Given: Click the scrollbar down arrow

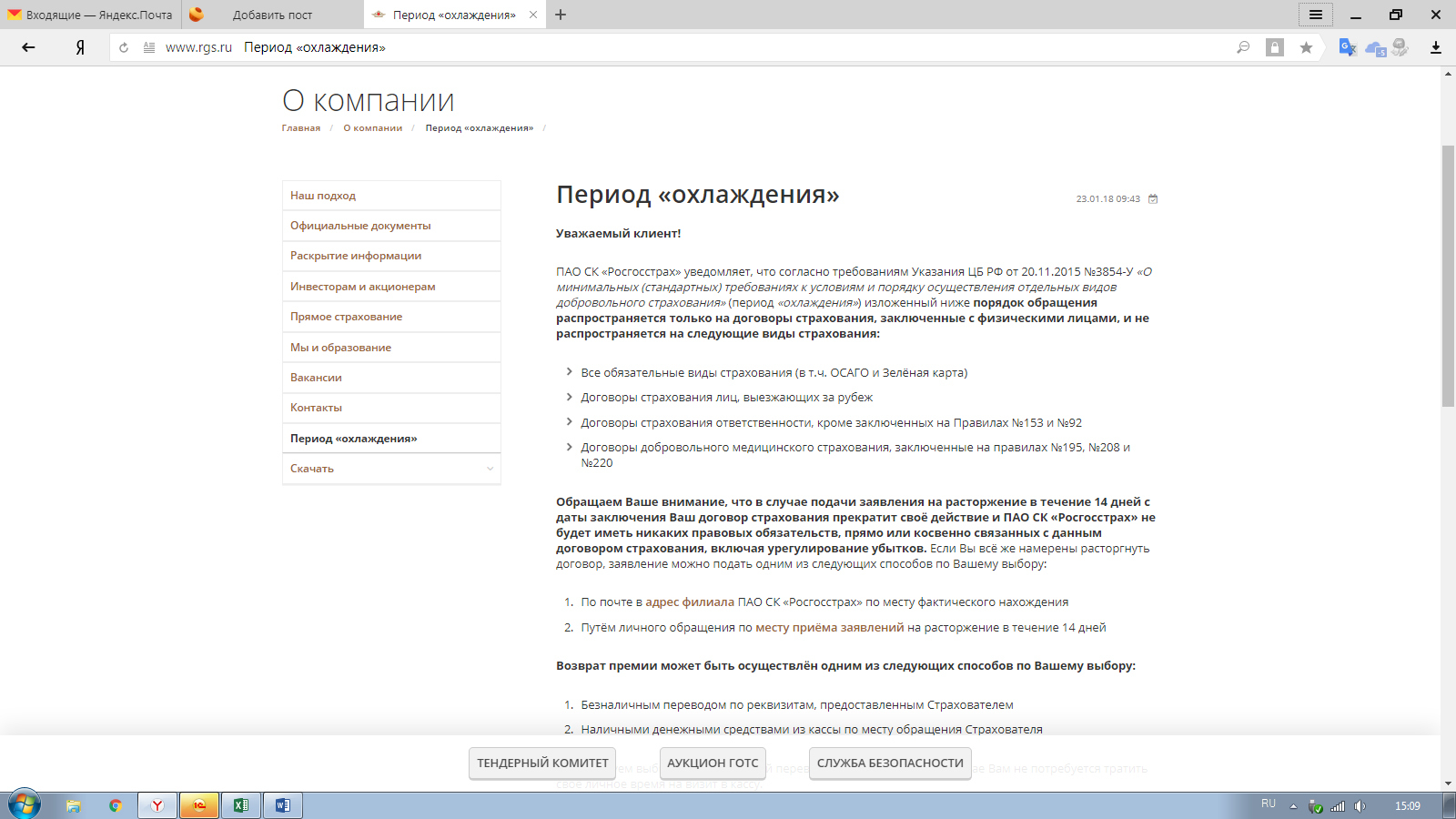Looking at the screenshot, I should (x=1448, y=783).
